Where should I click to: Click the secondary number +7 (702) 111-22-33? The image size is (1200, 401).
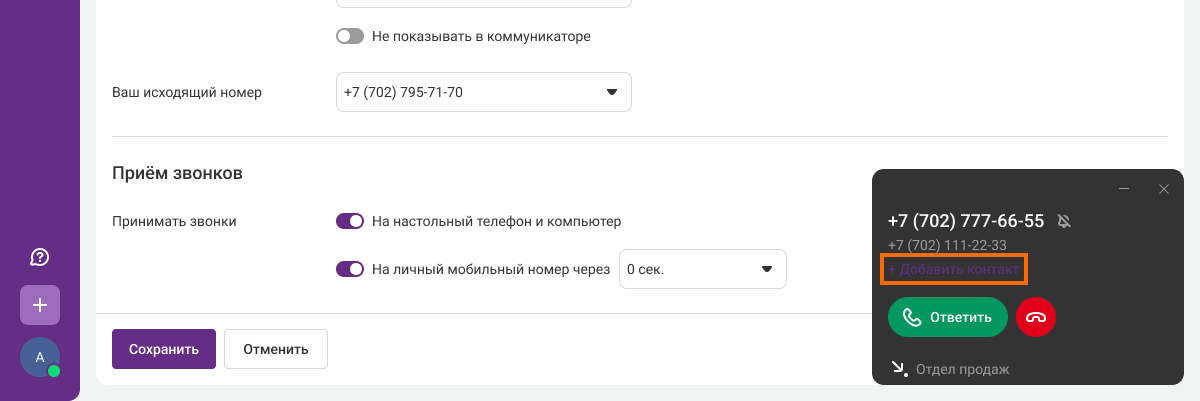(x=946, y=245)
